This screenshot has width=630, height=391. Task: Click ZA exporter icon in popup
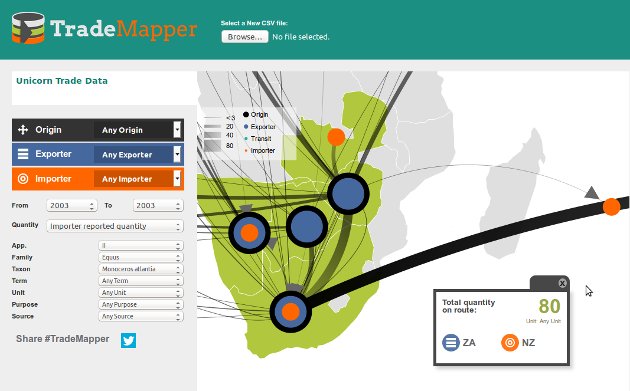tap(451, 343)
